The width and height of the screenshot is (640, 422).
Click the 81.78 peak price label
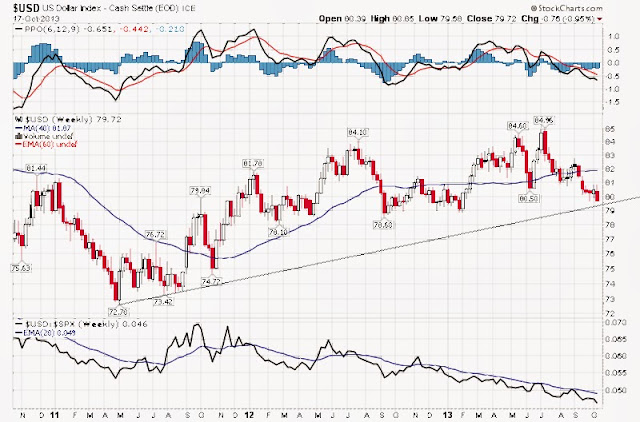(x=253, y=163)
